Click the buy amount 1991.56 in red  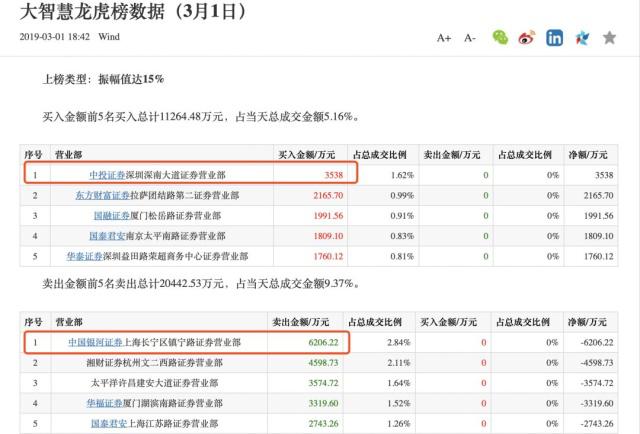click(328, 216)
